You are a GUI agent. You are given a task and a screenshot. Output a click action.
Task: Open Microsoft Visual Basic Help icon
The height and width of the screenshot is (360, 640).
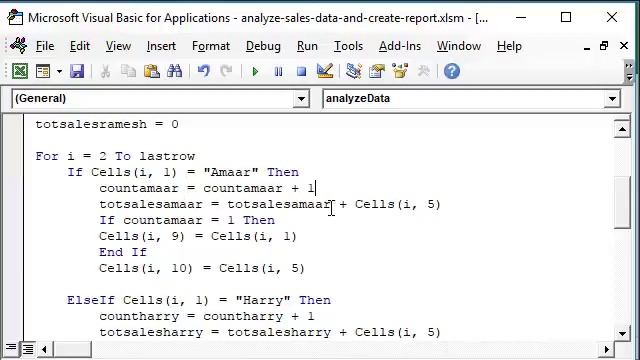pos(452,71)
